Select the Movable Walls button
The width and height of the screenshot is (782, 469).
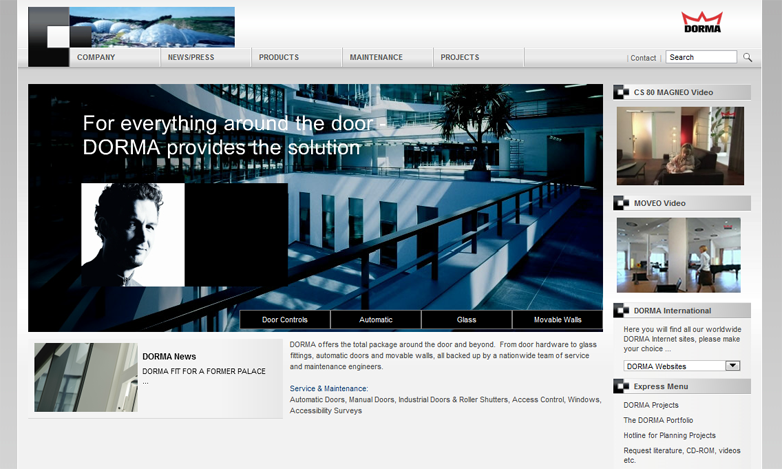click(x=558, y=320)
